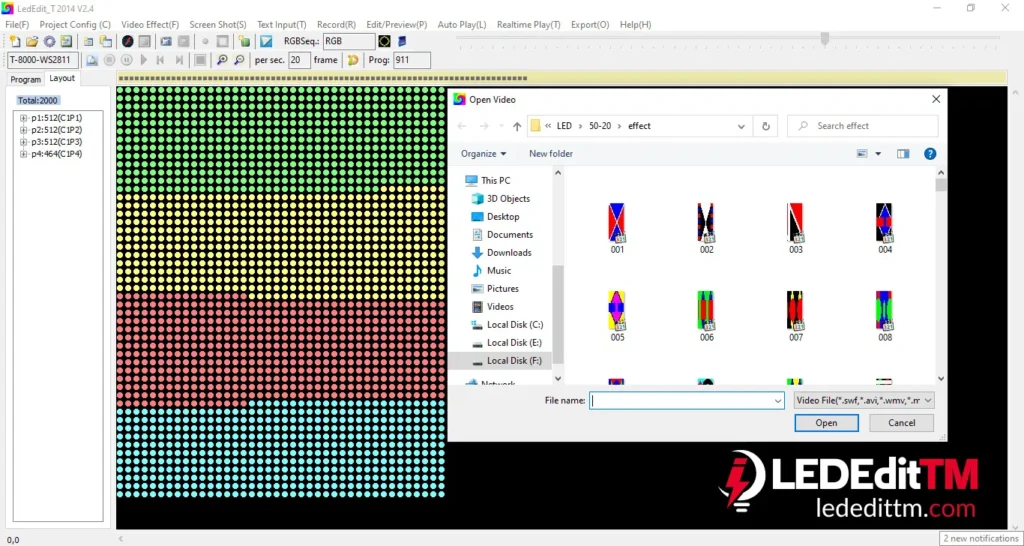Open the Video Effect(F) menu
The height and width of the screenshot is (546, 1024).
point(150,24)
